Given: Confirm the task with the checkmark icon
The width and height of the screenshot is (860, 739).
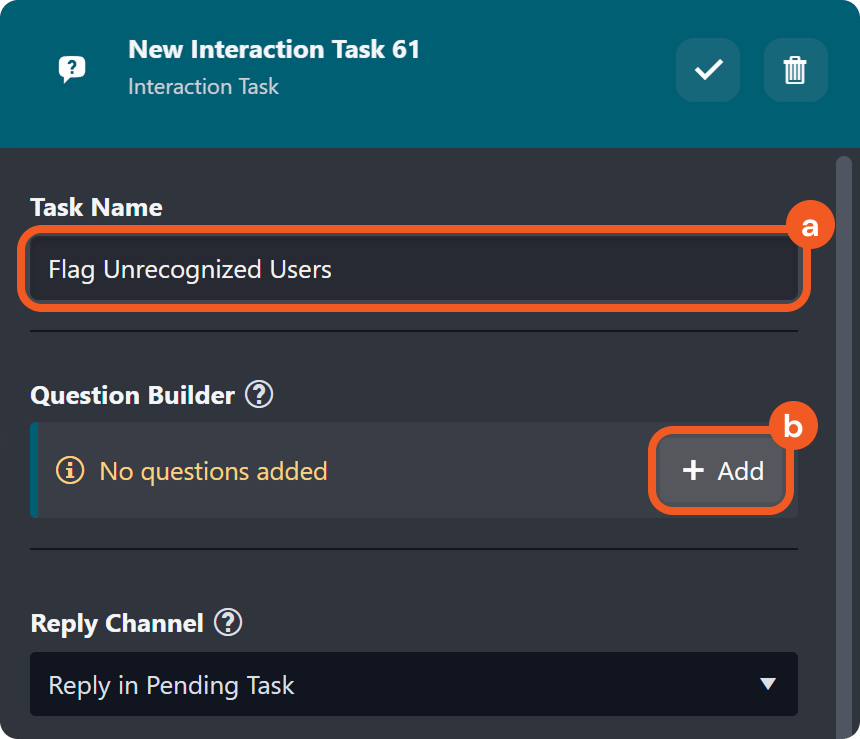Looking at the screenshot, I should pos(708,70).
